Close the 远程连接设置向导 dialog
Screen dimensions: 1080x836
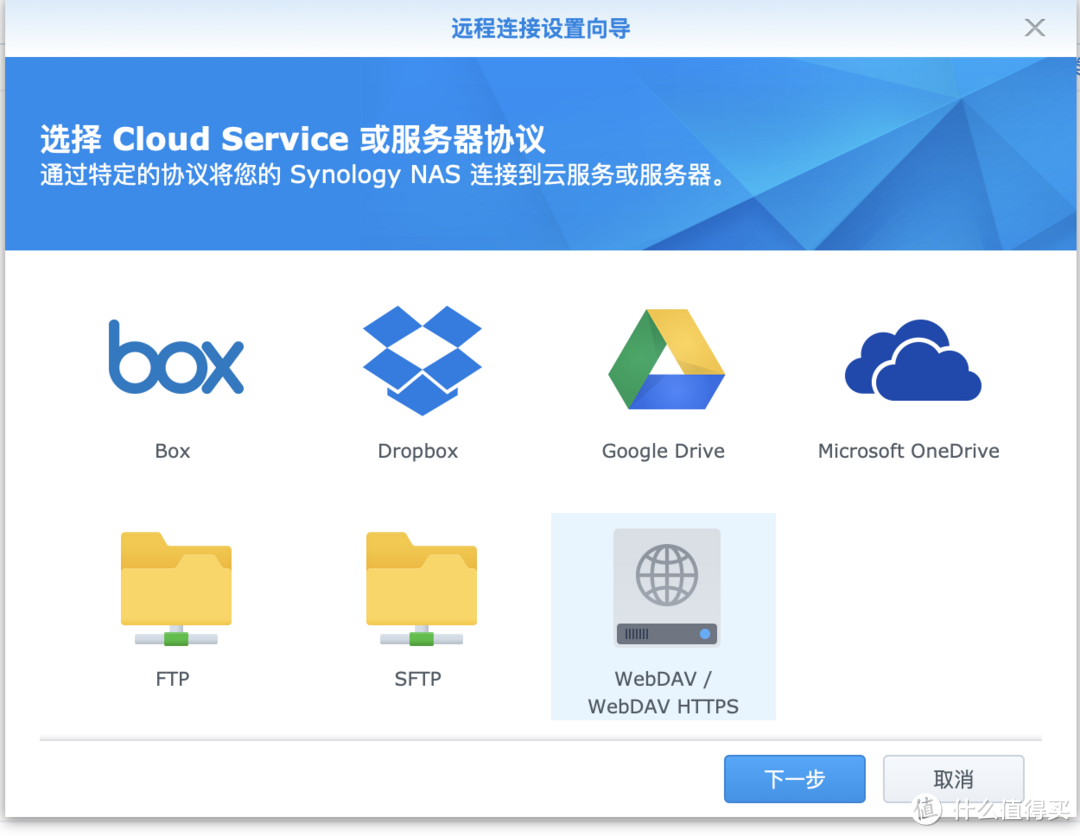pos(1035,28)
